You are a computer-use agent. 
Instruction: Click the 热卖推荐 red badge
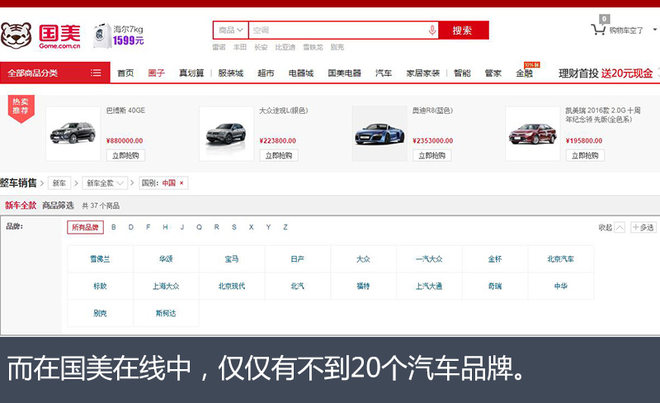coord(21,108)
